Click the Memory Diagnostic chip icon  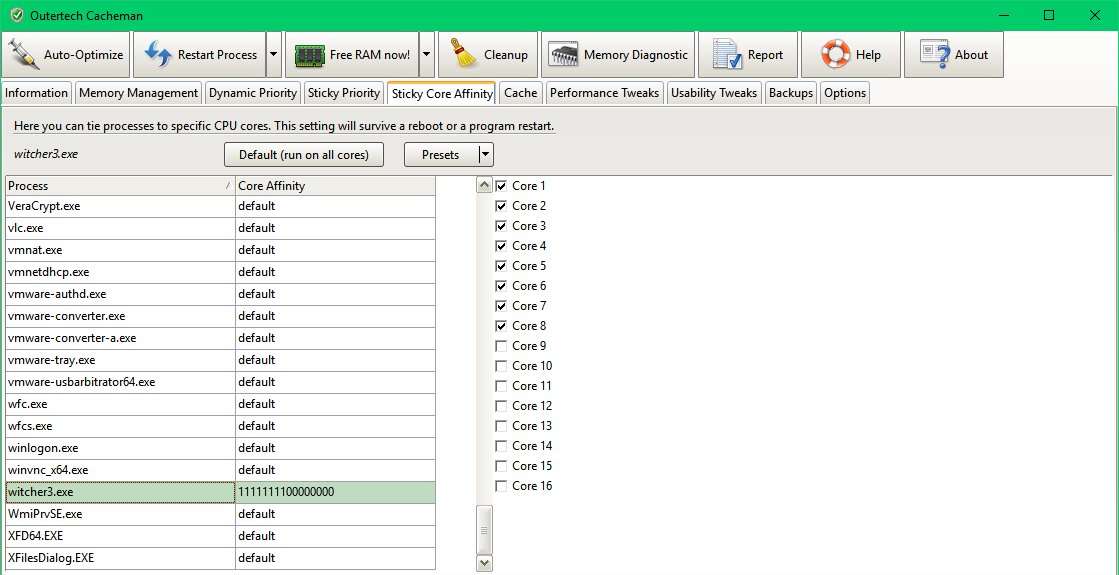pos(564,55)
